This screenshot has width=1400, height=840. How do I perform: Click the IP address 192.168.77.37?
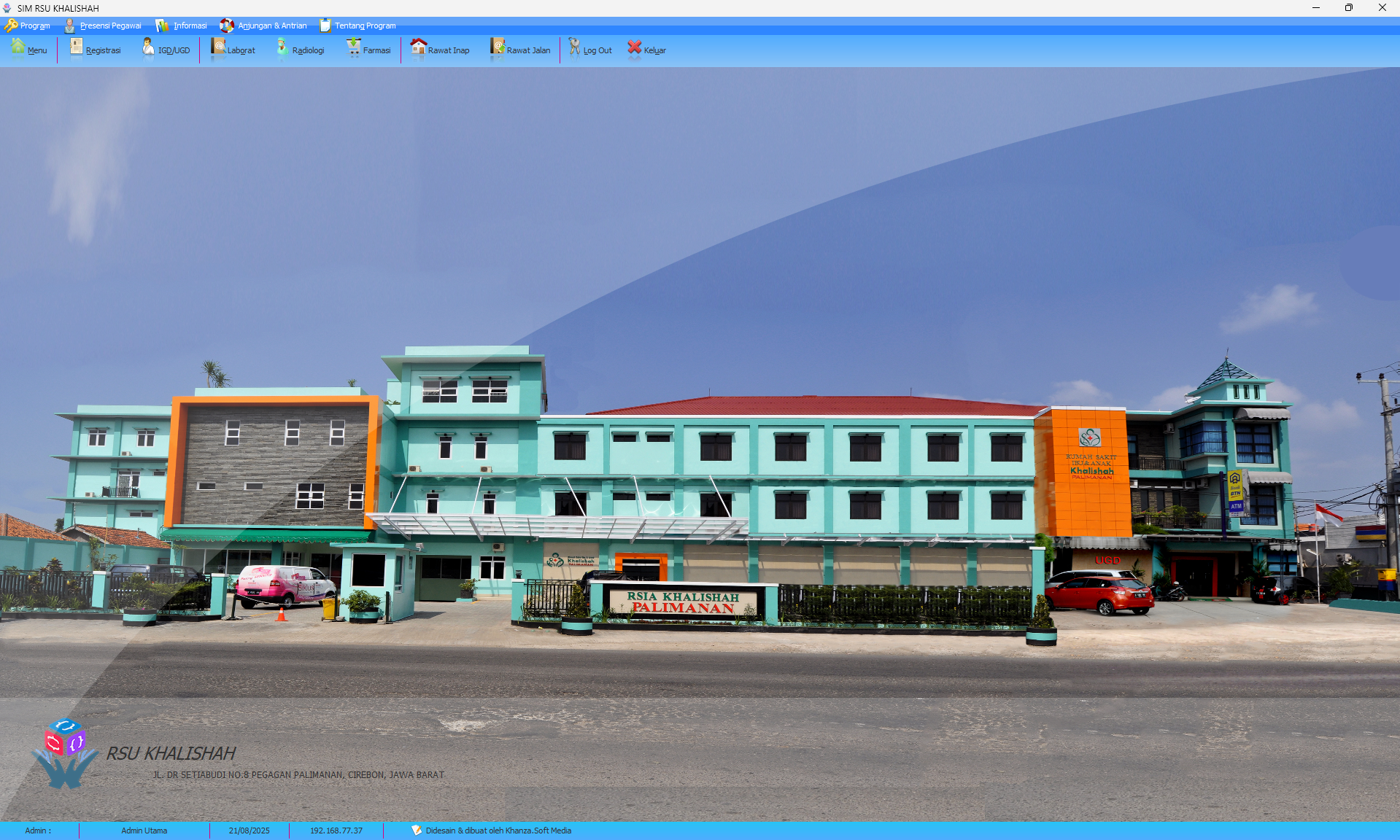(x=336, y=831)
